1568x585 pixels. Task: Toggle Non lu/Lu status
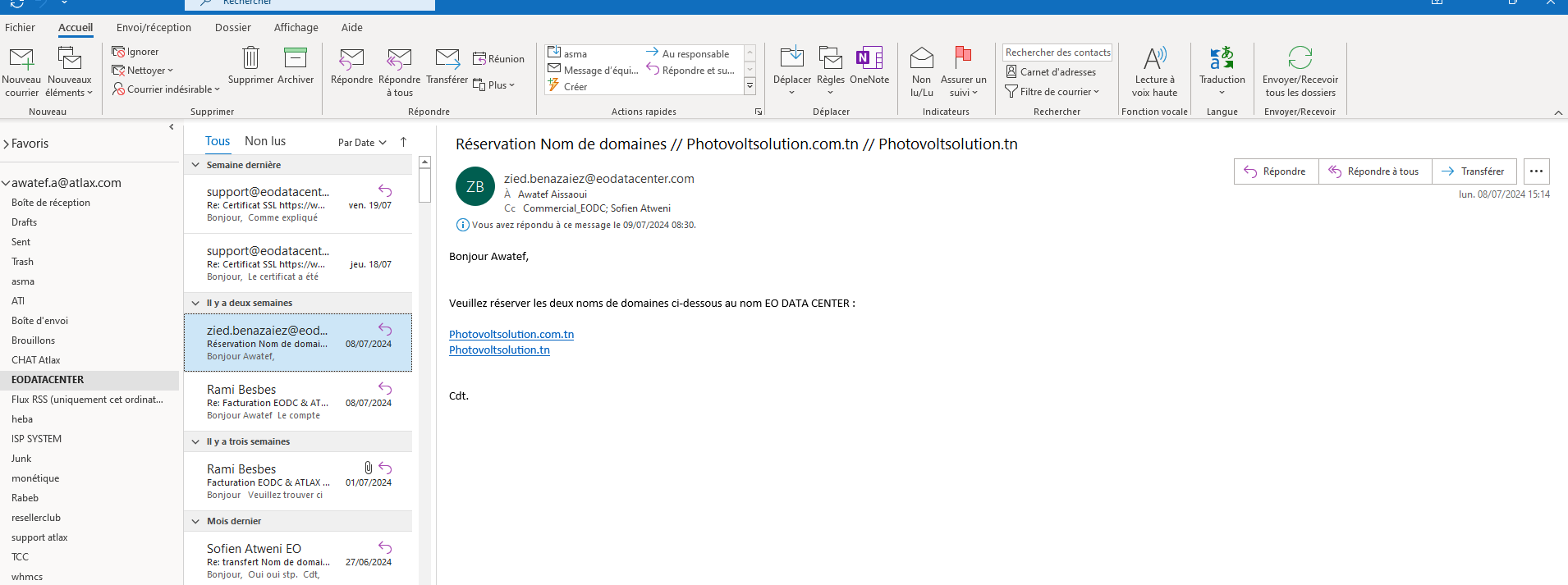point(921,59)
